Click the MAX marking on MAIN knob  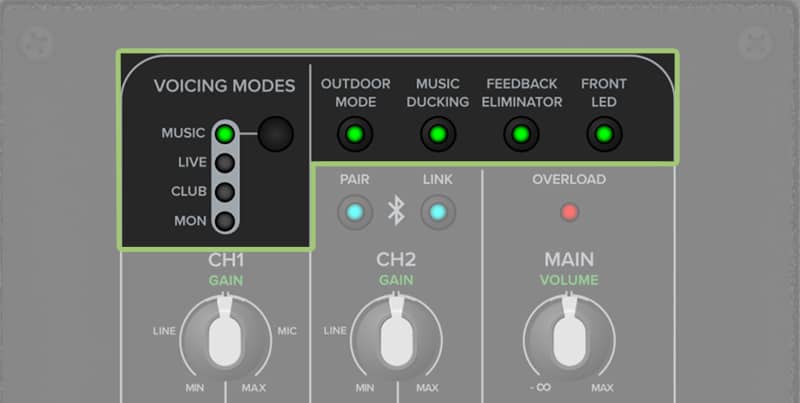coord(602,388)
